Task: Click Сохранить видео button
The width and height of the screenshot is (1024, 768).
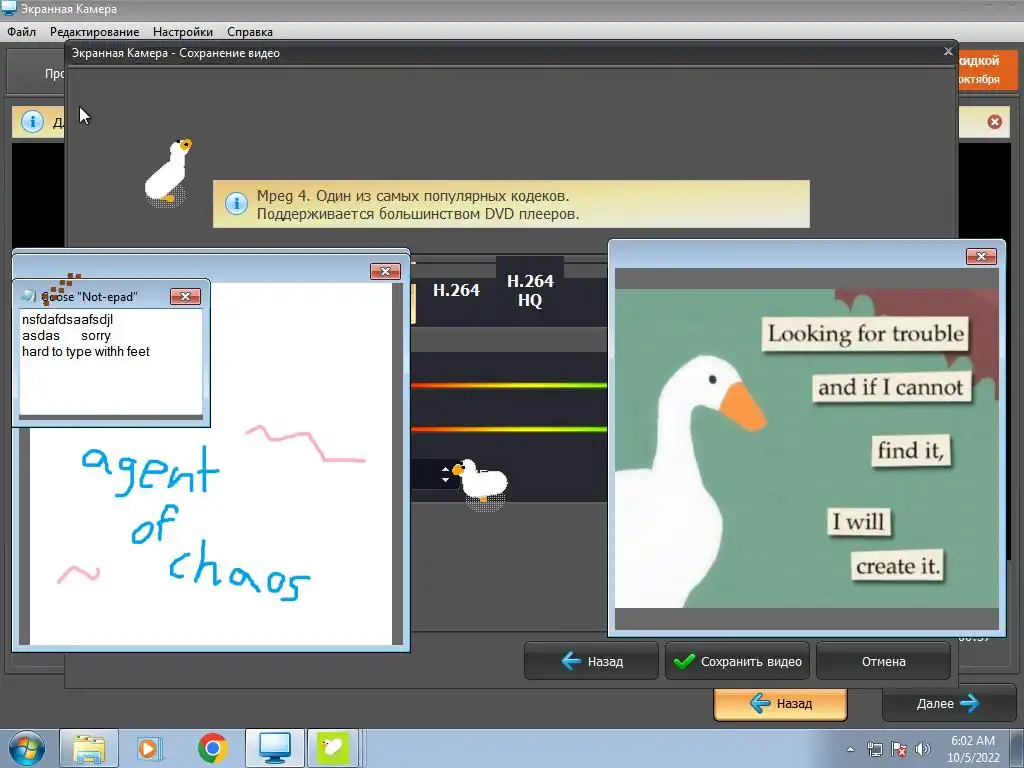Action: 737,661
